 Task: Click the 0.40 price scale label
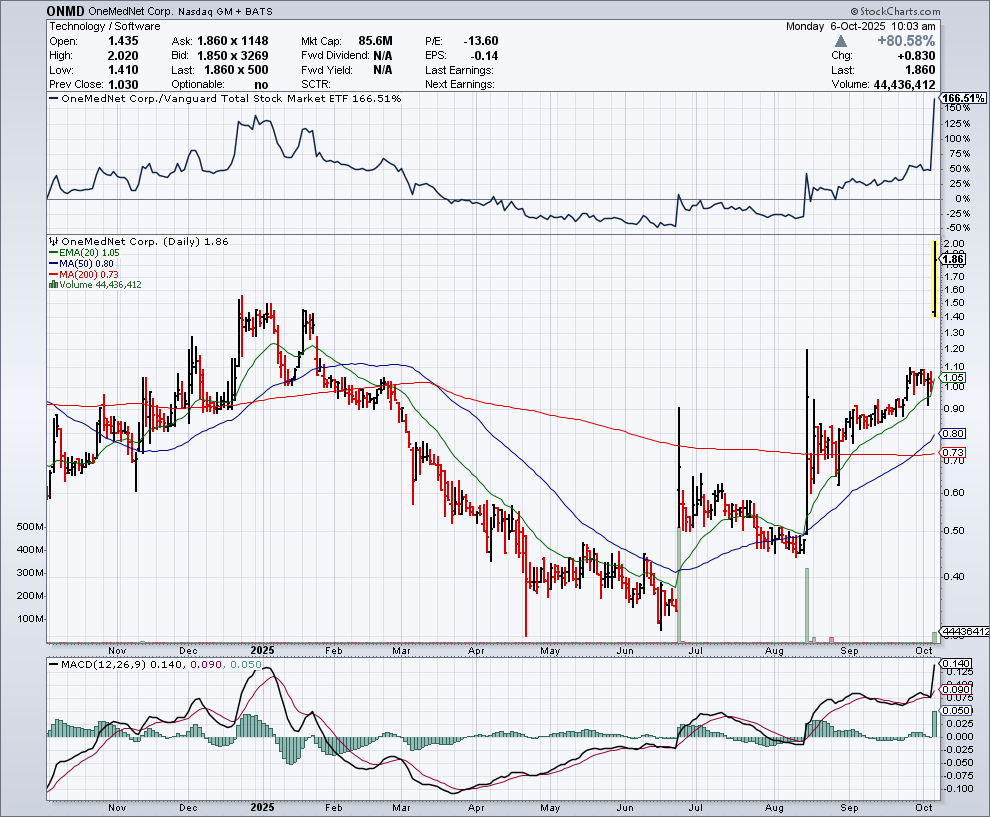click(x=954, y=576)
